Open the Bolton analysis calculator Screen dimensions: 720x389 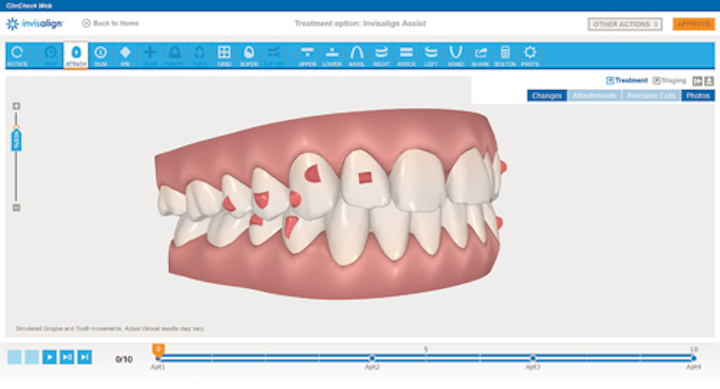coord(505,56)
